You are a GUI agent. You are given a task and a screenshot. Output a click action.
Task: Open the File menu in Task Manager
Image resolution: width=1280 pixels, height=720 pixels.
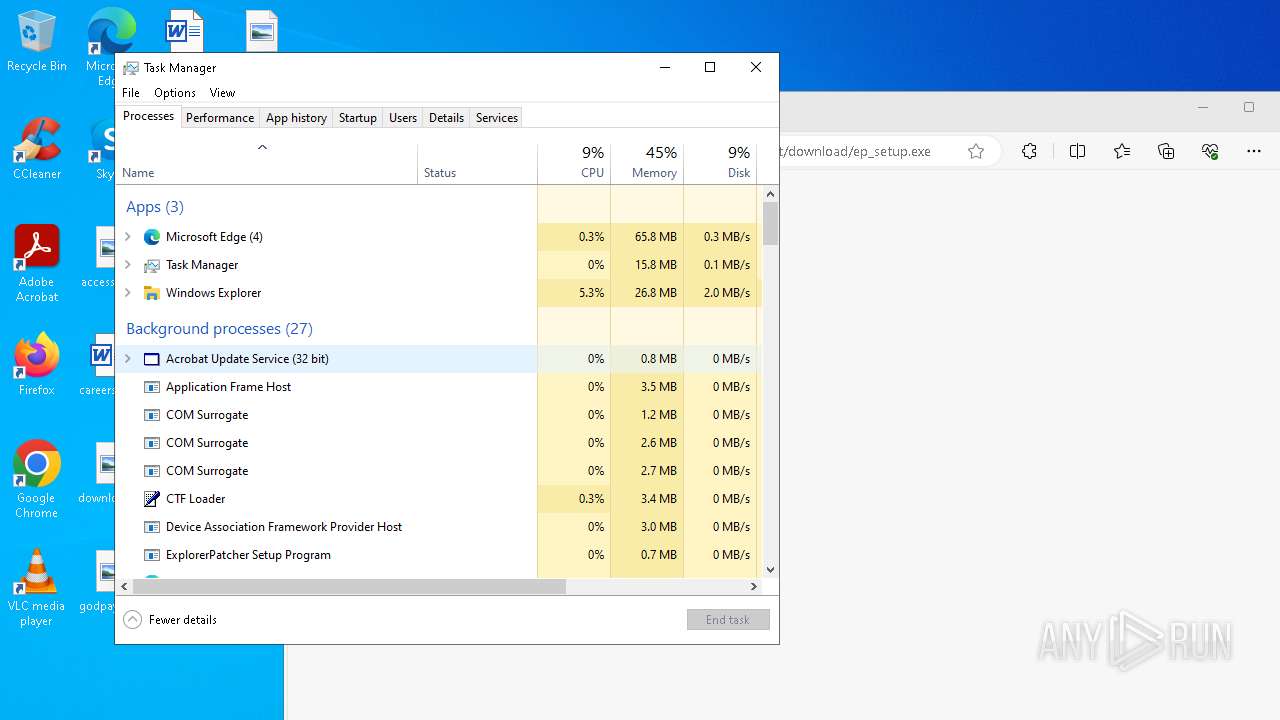[x=131, y=93]
